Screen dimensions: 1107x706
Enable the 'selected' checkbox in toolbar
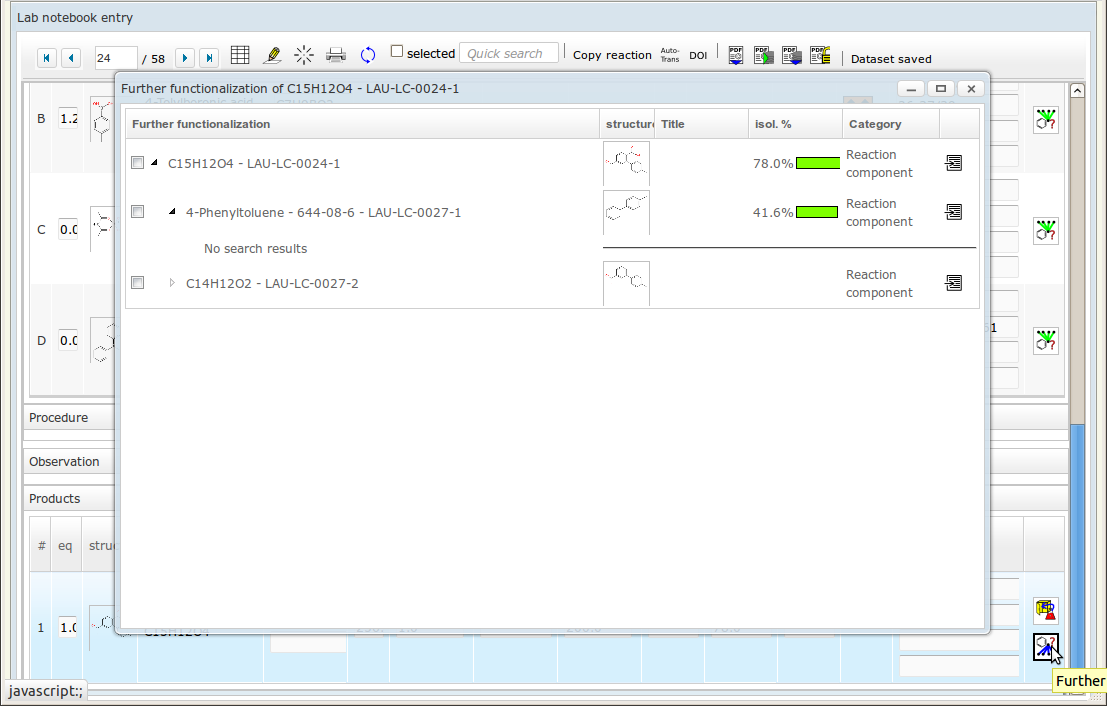[397, 52]
